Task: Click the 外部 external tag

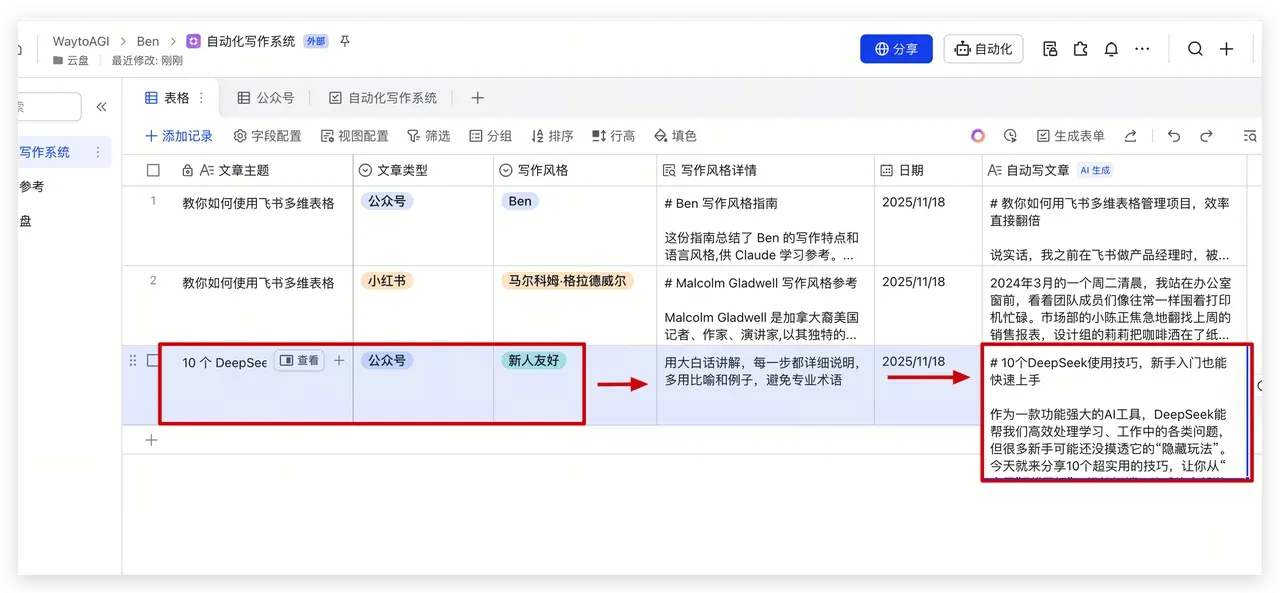Action: point(316,42)
